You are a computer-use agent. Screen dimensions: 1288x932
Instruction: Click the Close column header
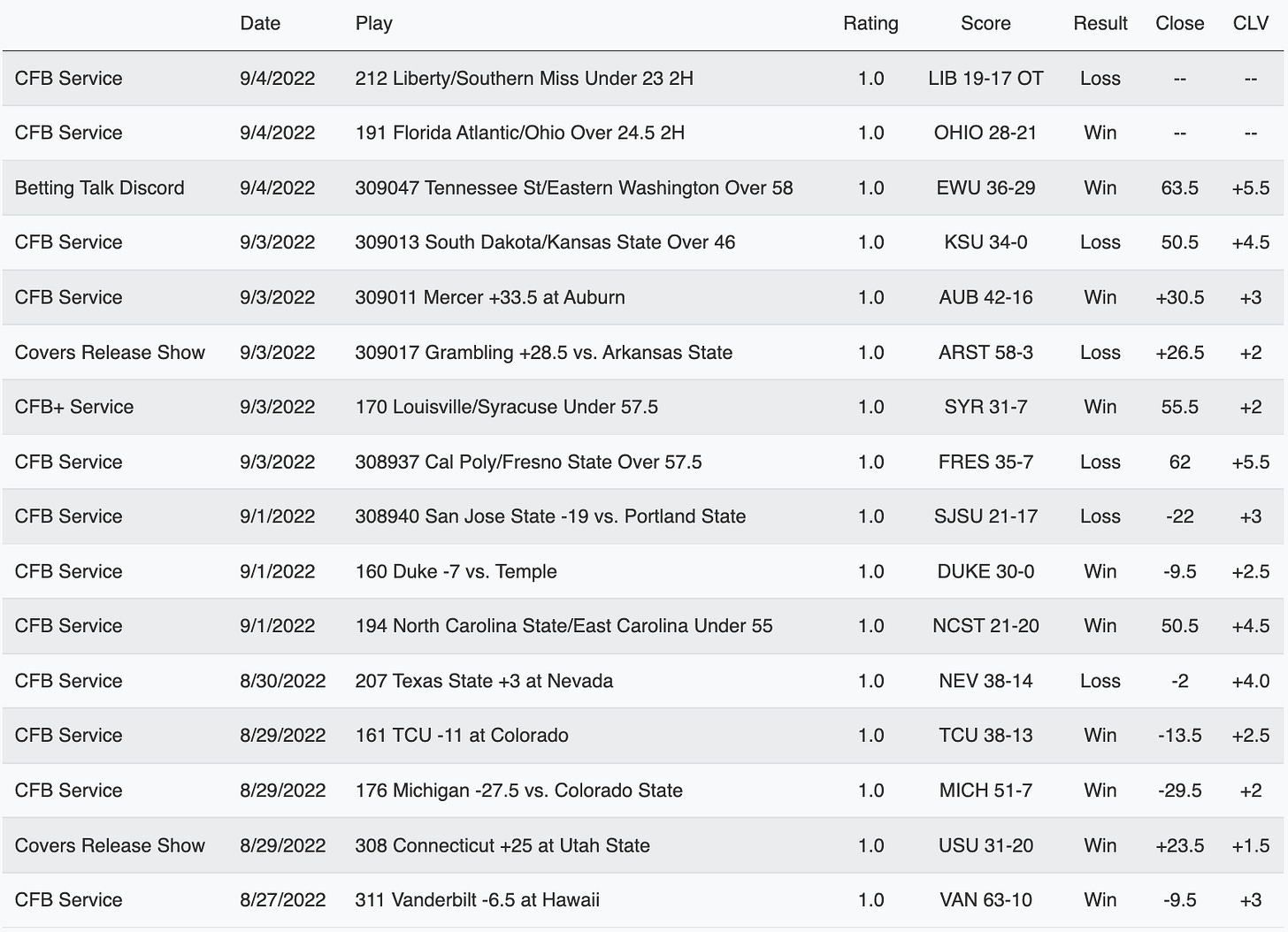coord(1180,24)
